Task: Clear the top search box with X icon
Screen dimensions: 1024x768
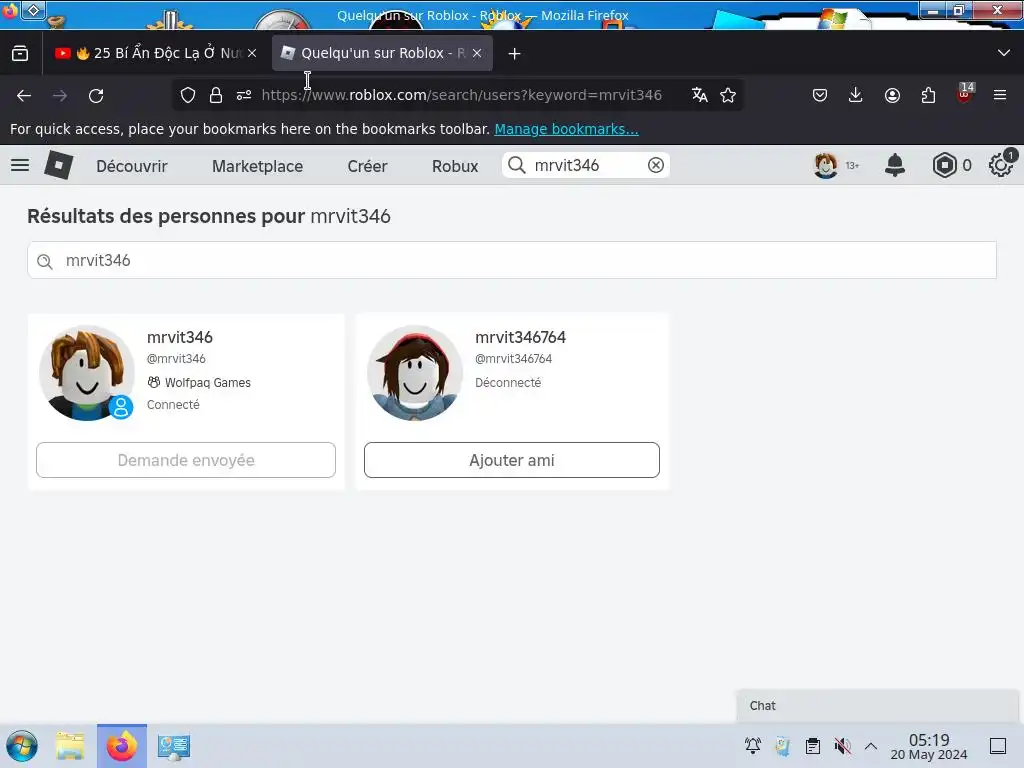Action: (x=656, y=165)
